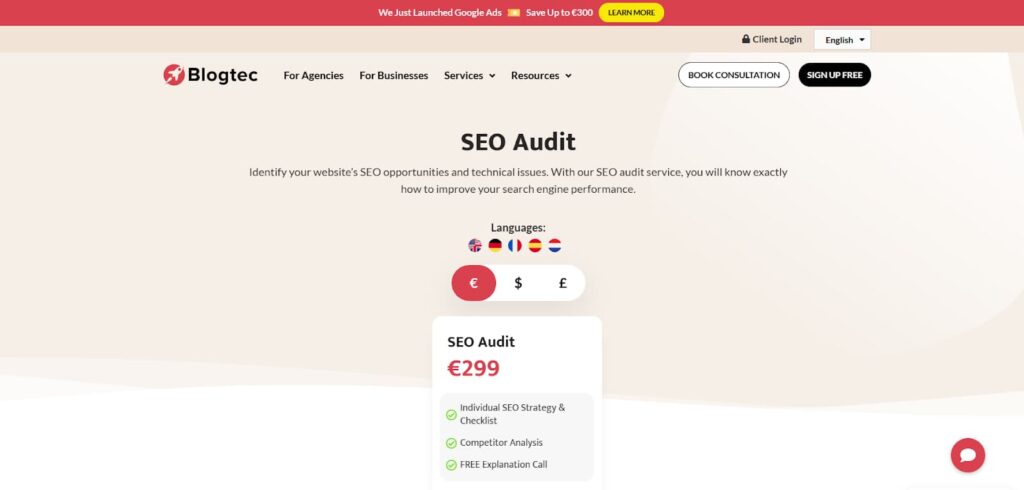Viewport: 1024px width, 490px height.
Task: Expand the Resources menu
Action: coord(541,76)
